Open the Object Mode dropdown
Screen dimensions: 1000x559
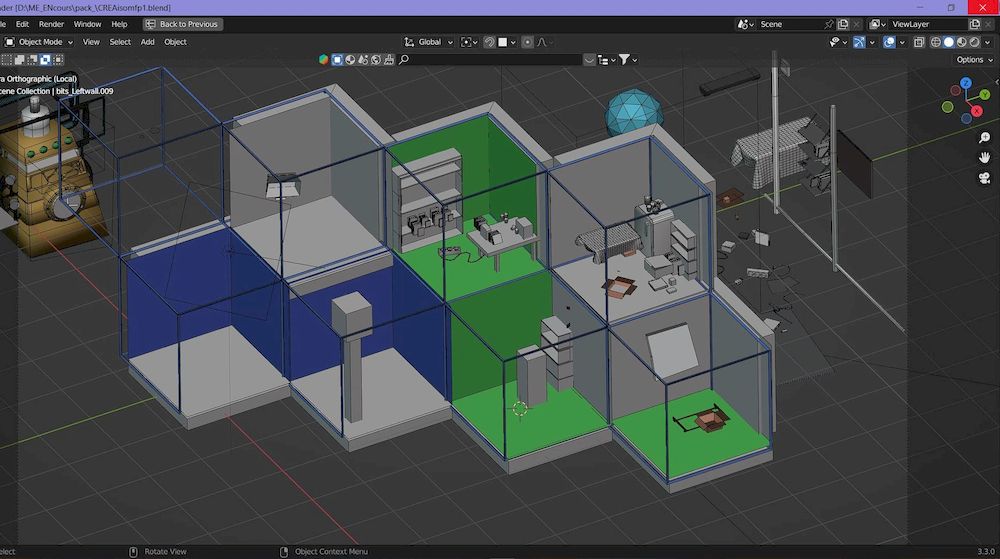[x=40, y=42]
